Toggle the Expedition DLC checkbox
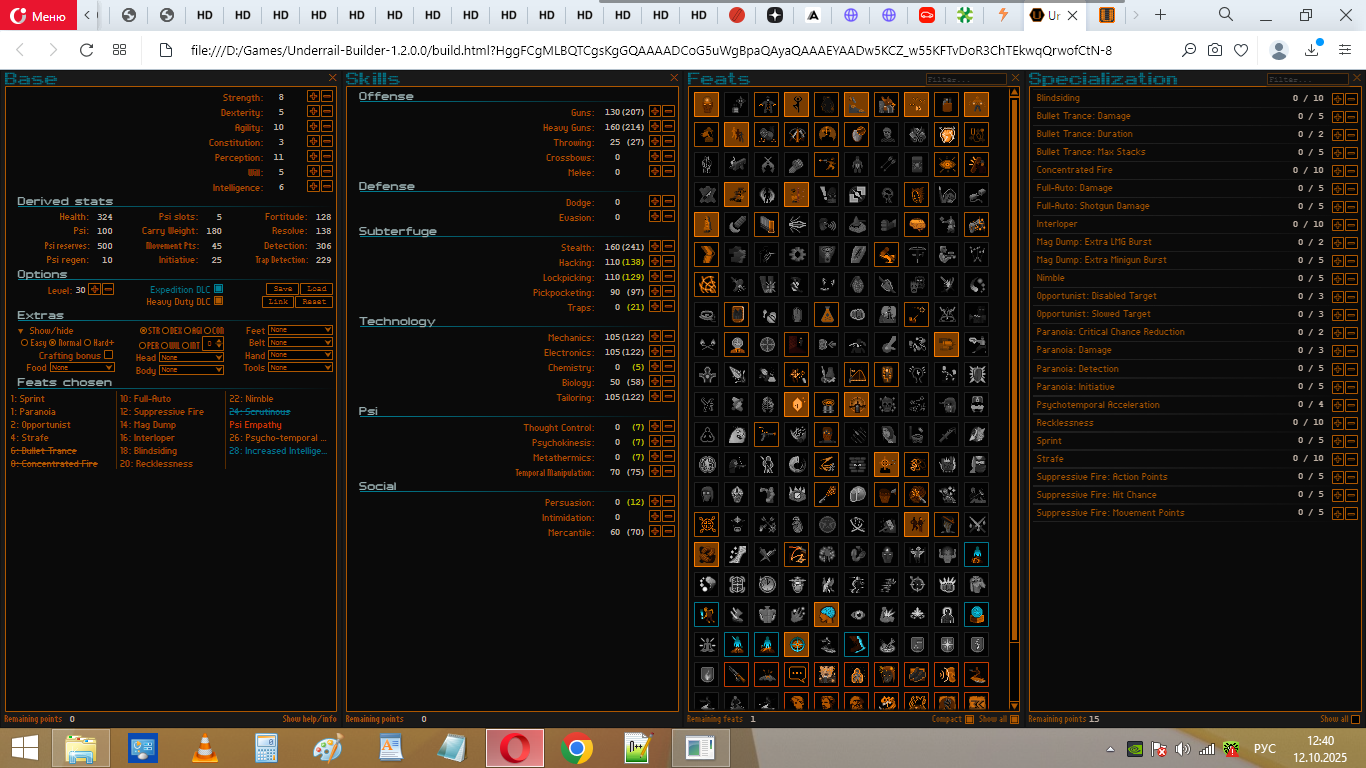The image size is (1366, 768). tap(218, 289)
